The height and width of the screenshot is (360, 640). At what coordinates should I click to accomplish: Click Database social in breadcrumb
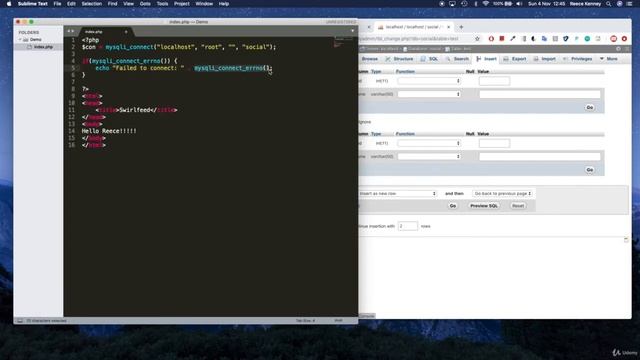coord(422,49)
